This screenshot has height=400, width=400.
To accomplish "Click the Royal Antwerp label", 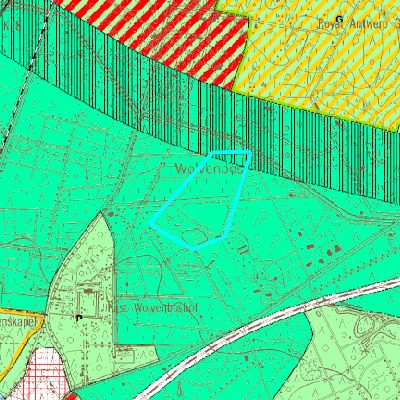I will (x=353, y=24).
